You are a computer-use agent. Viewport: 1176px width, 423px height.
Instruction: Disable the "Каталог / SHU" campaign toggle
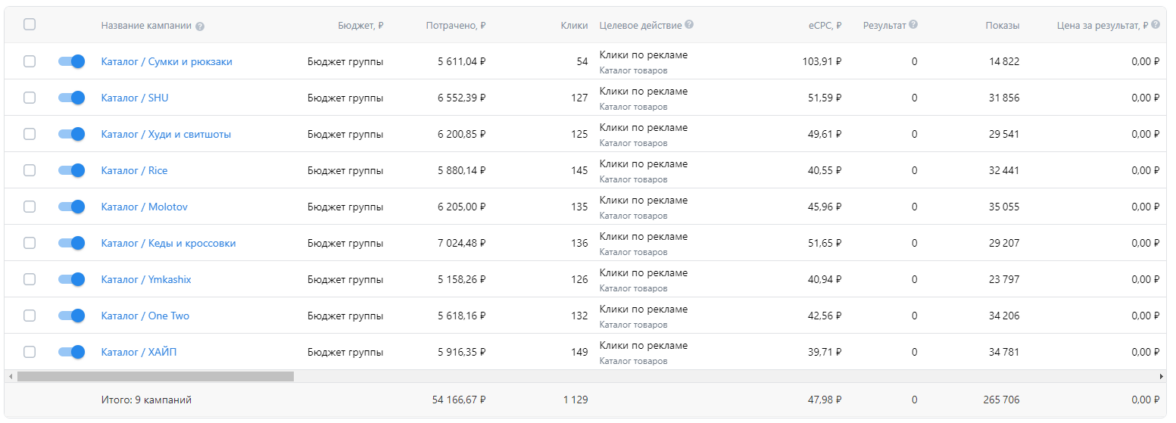coord(72,98)
